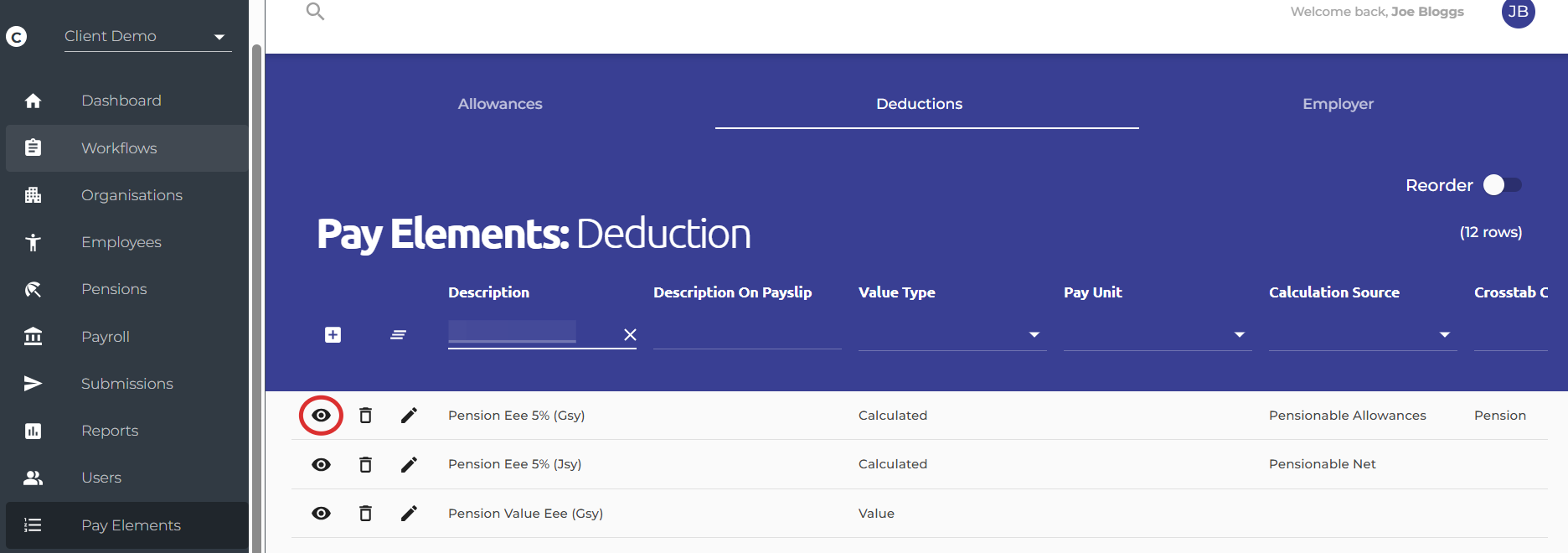Click the Pensionable Net cell

click(x=1322, y=464)
